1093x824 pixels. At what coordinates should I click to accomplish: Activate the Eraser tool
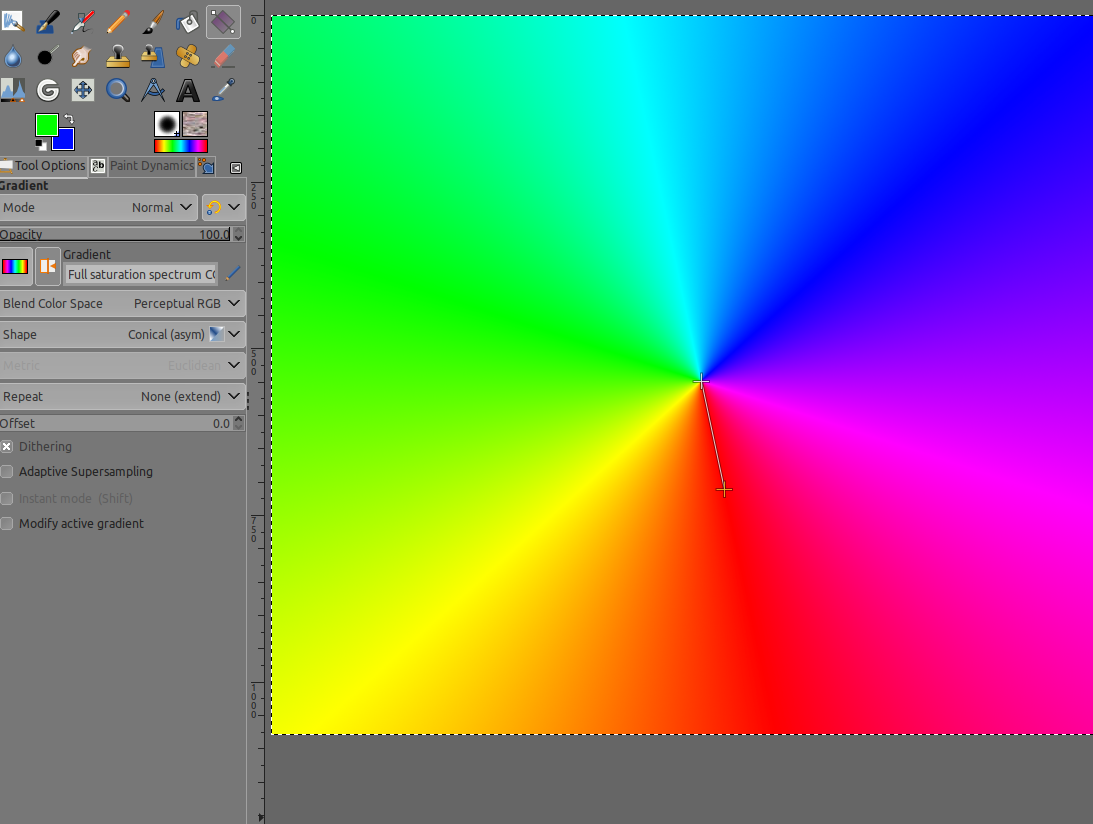coord(223,55)
